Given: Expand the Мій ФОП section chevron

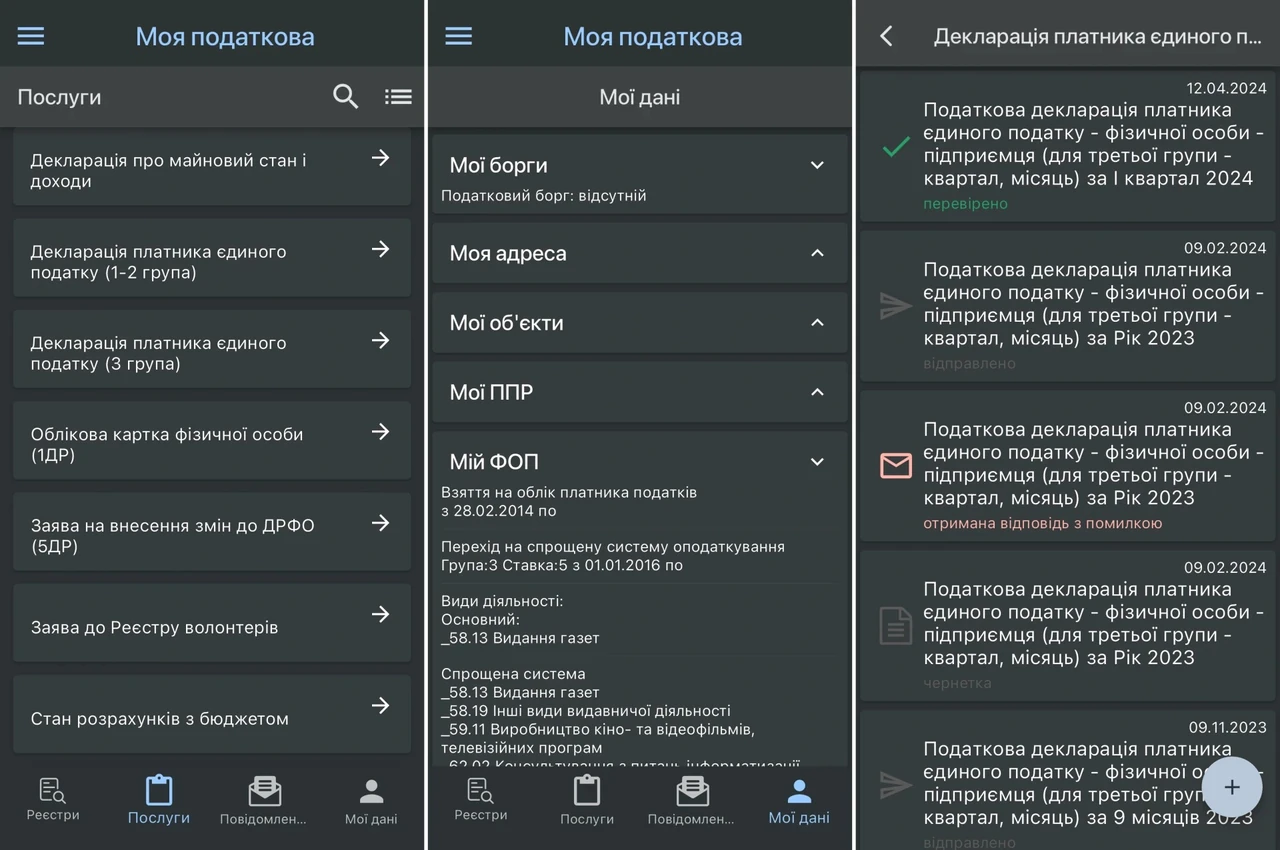Looking at the screenshot, I should [x=817, y=461].
